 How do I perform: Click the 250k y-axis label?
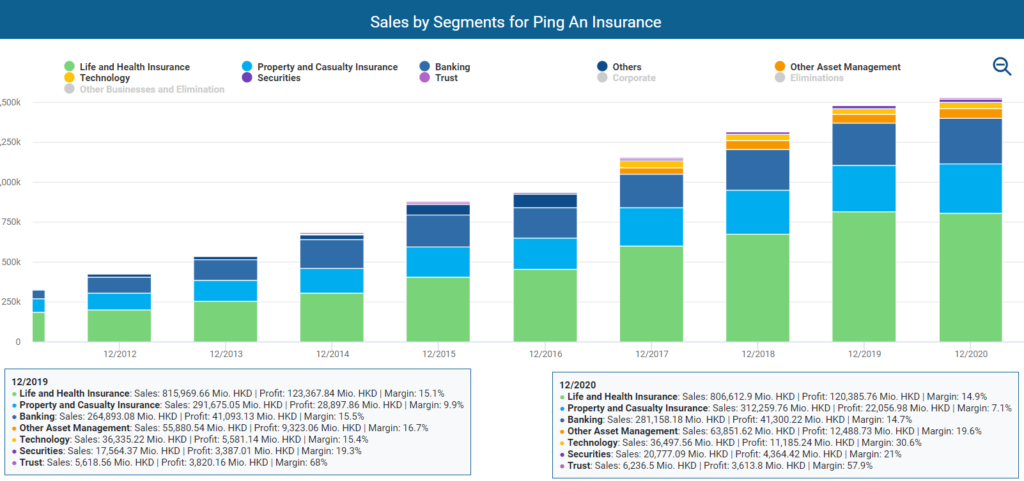(10, 302)
